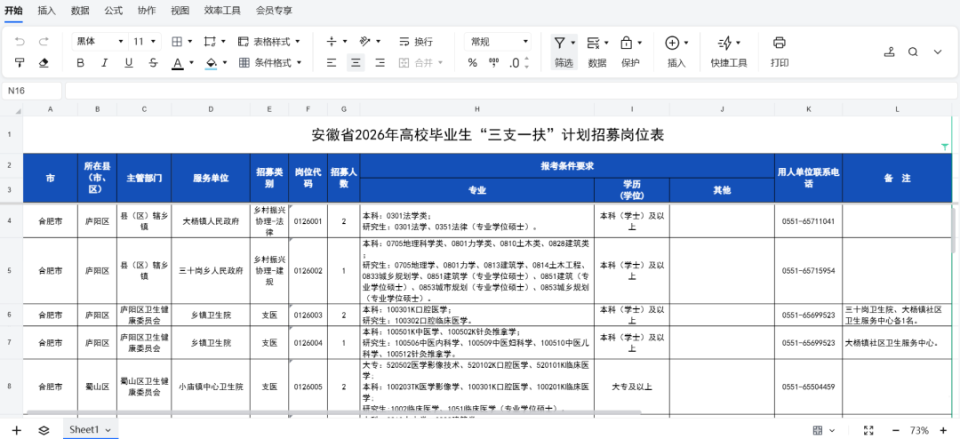Center align the text
The height and width of the screenshot is (439, 960).
coord(356,62)
